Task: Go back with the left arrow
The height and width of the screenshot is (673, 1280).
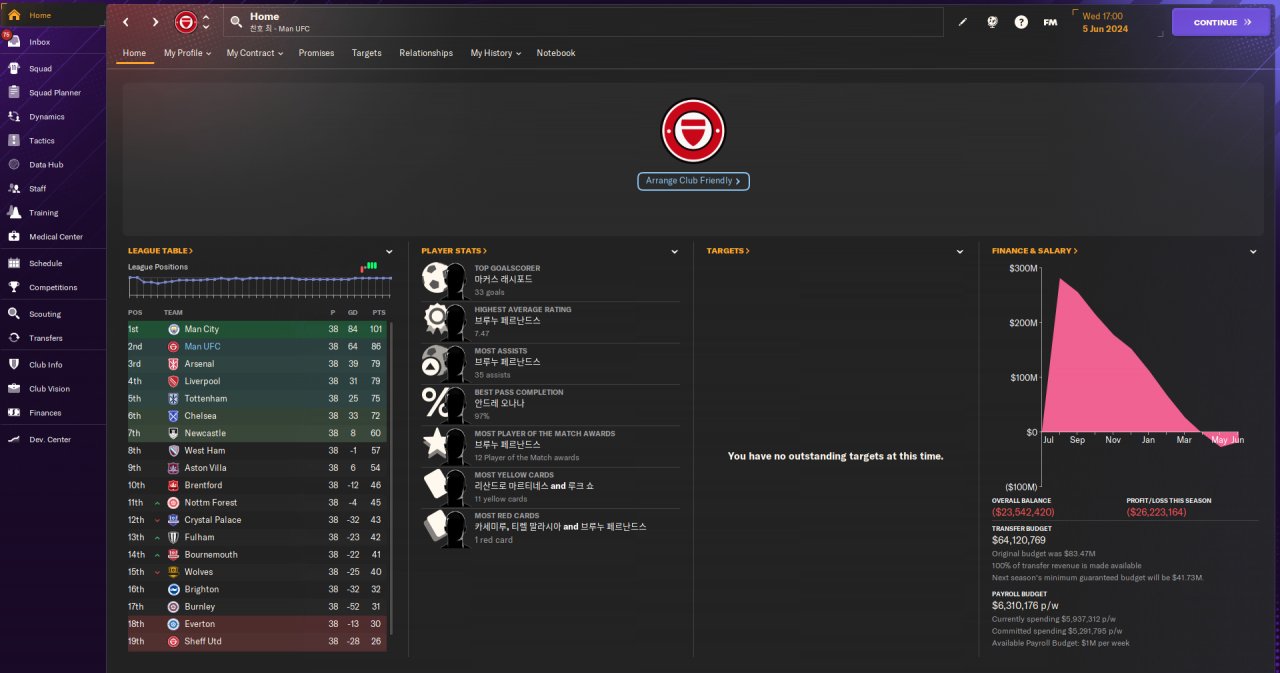Action: (x=126, y=22)
